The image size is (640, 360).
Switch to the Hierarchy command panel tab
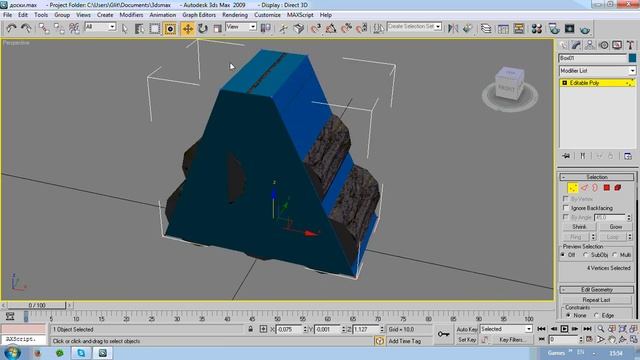[590, 45]
